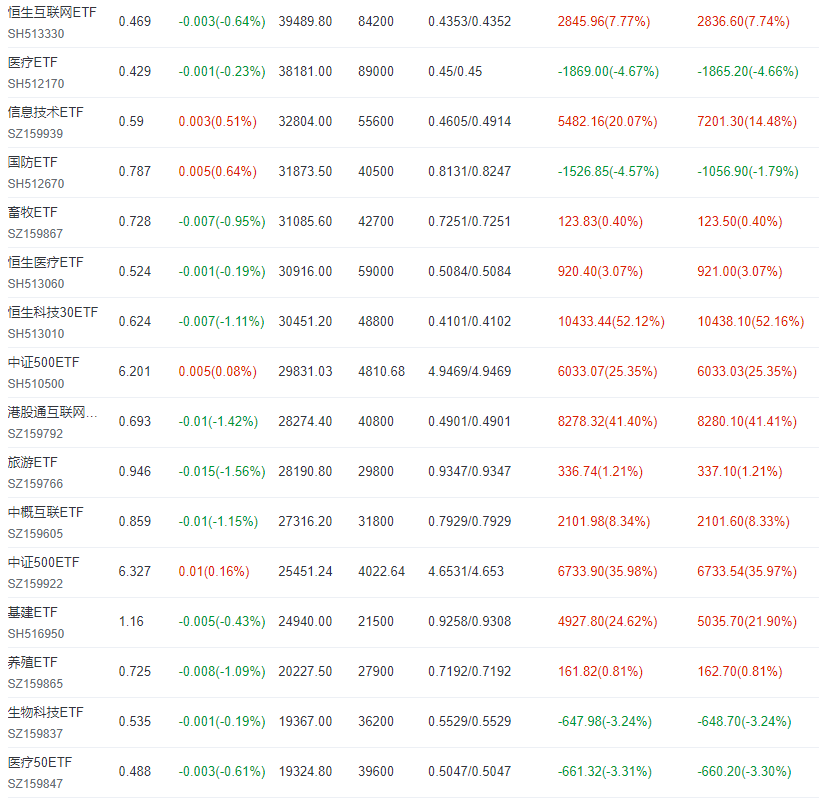Select the stock code SH513060

pyautogui.click(x=36, y=284)
